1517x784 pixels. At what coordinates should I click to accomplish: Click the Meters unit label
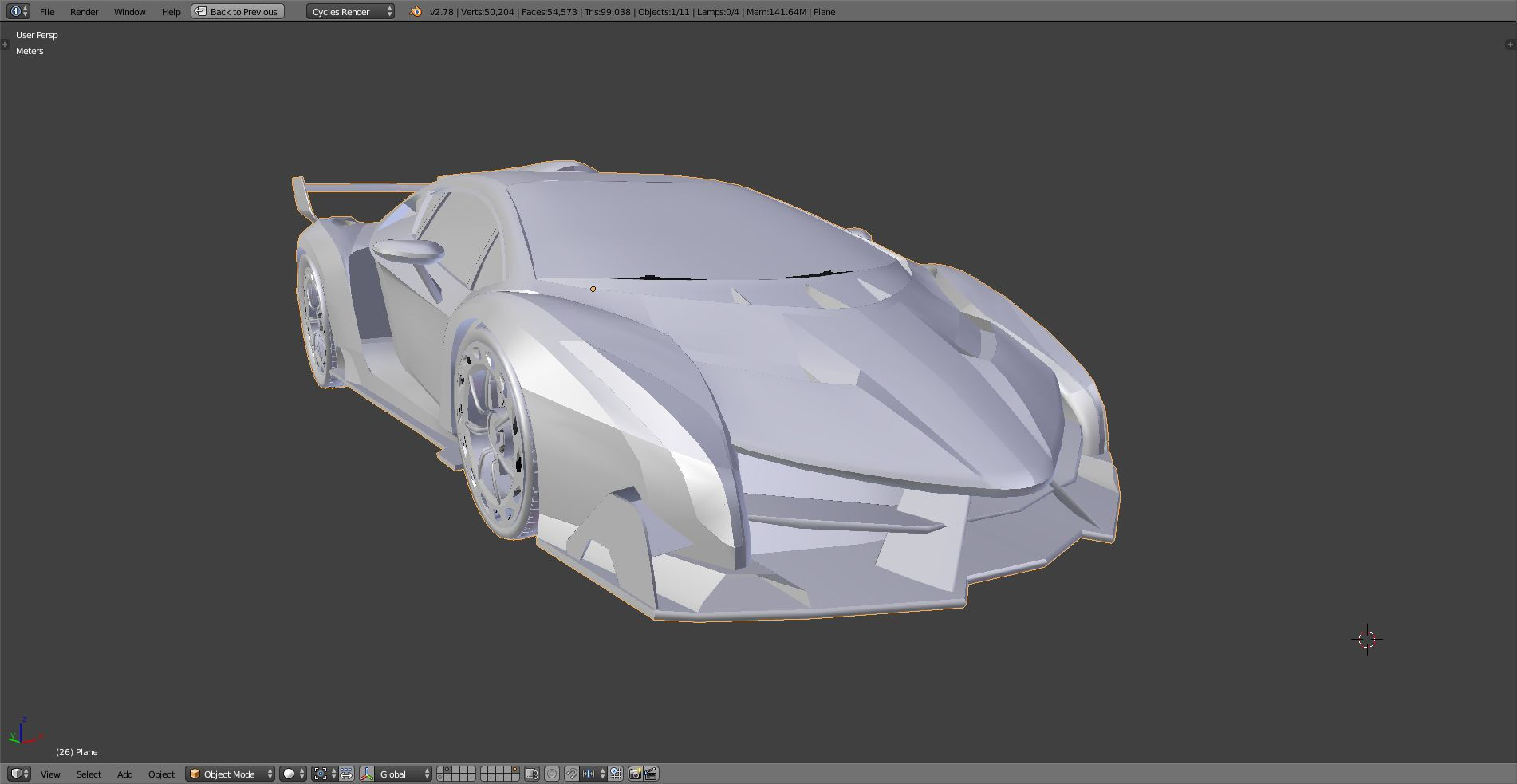coord(30,51)
